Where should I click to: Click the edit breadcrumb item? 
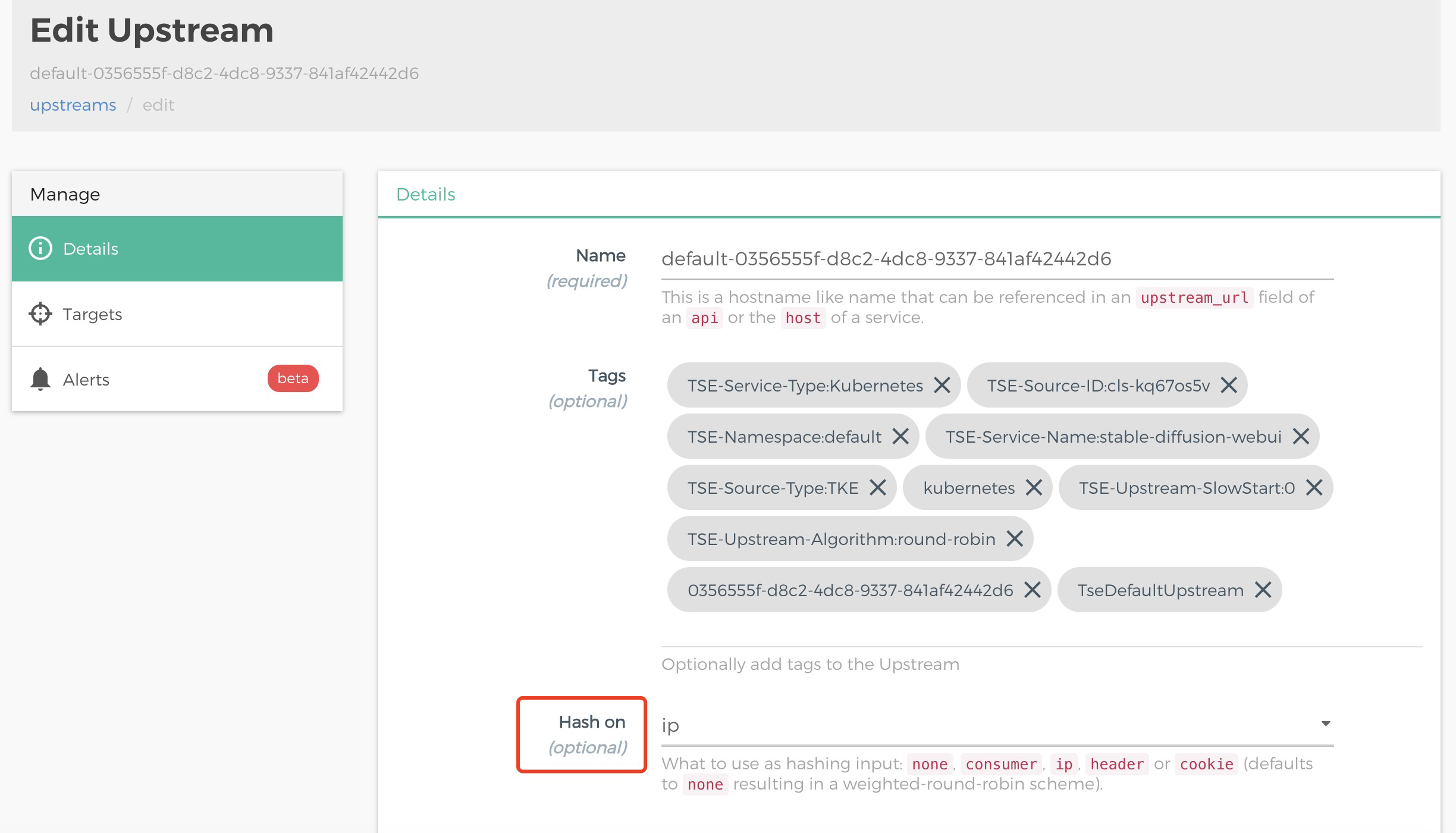pos(158,105)
